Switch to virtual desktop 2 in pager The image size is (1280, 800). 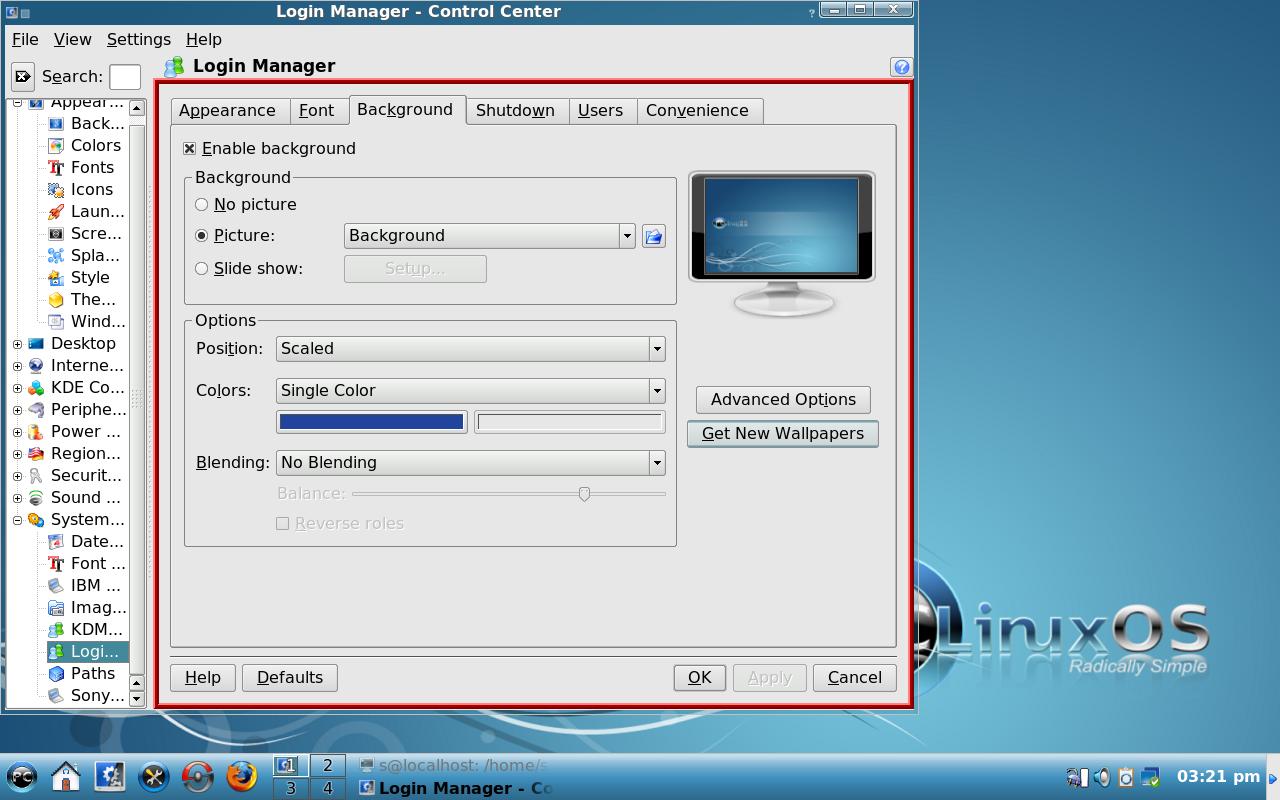(x=327, y=765)
